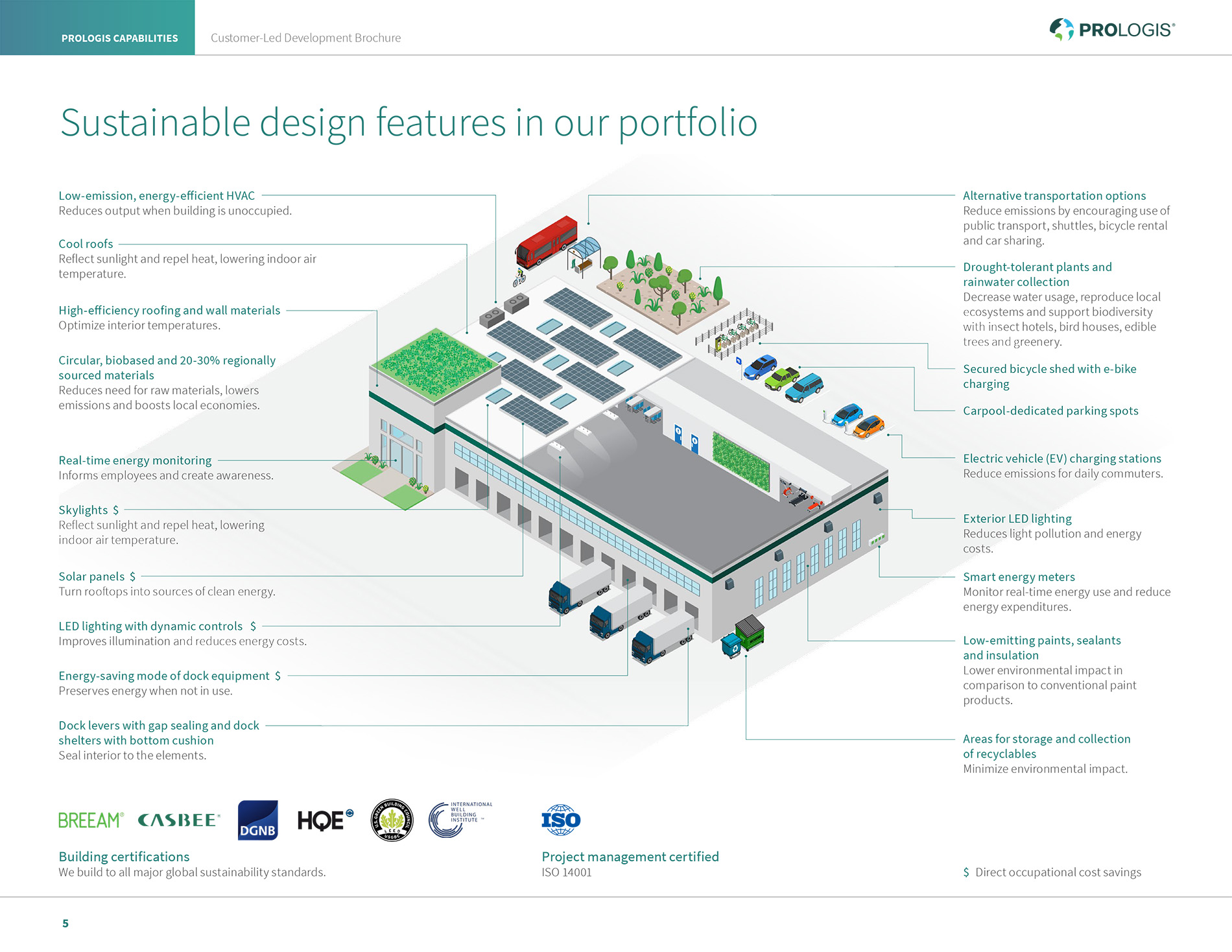Click the page number 5 in the footer

(x=65, y=923)
